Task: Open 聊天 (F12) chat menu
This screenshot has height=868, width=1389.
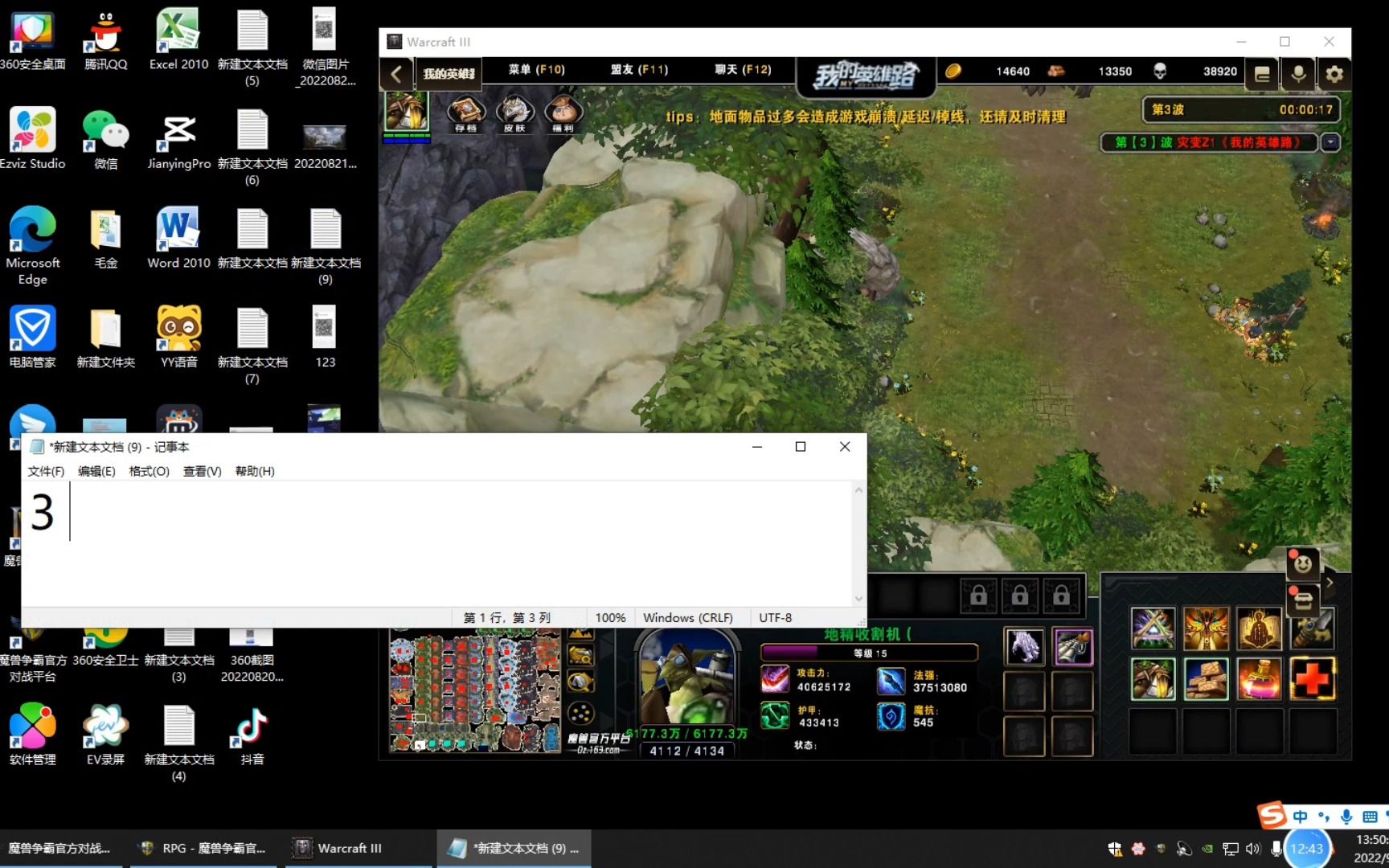Action: (x=743, y=70)
